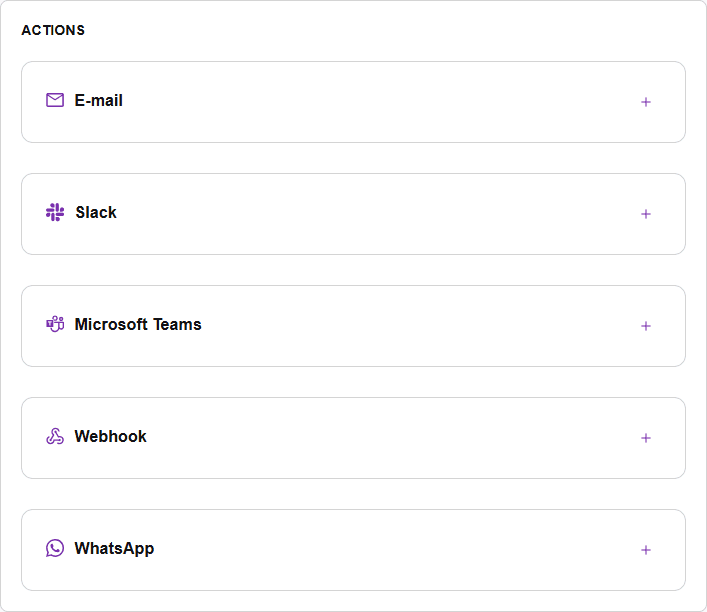Choose the WhatsApp label
707x612 pixels.
pyautogui.click(x=114, y=548)
